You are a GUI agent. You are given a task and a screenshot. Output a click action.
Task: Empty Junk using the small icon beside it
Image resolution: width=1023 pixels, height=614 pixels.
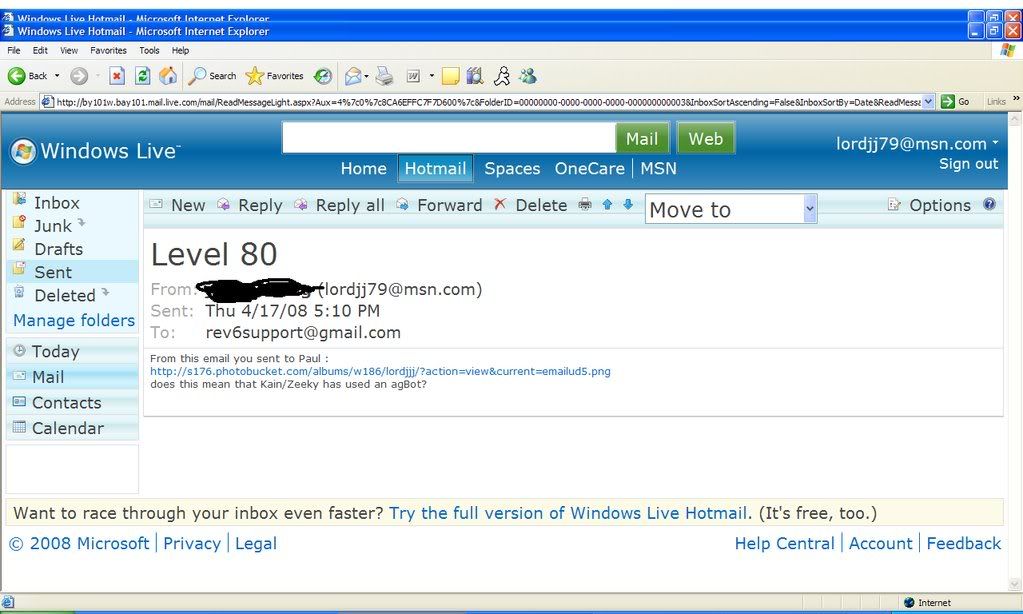[x=82, y=223]
